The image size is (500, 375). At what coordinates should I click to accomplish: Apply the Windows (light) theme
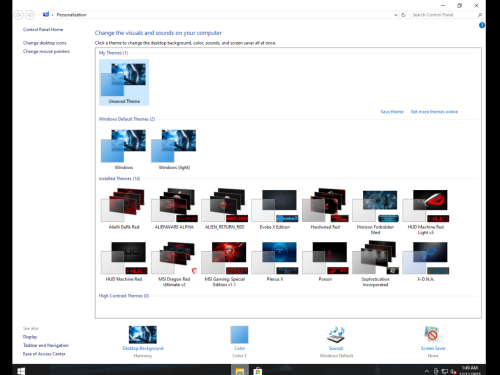click(174, 150)
